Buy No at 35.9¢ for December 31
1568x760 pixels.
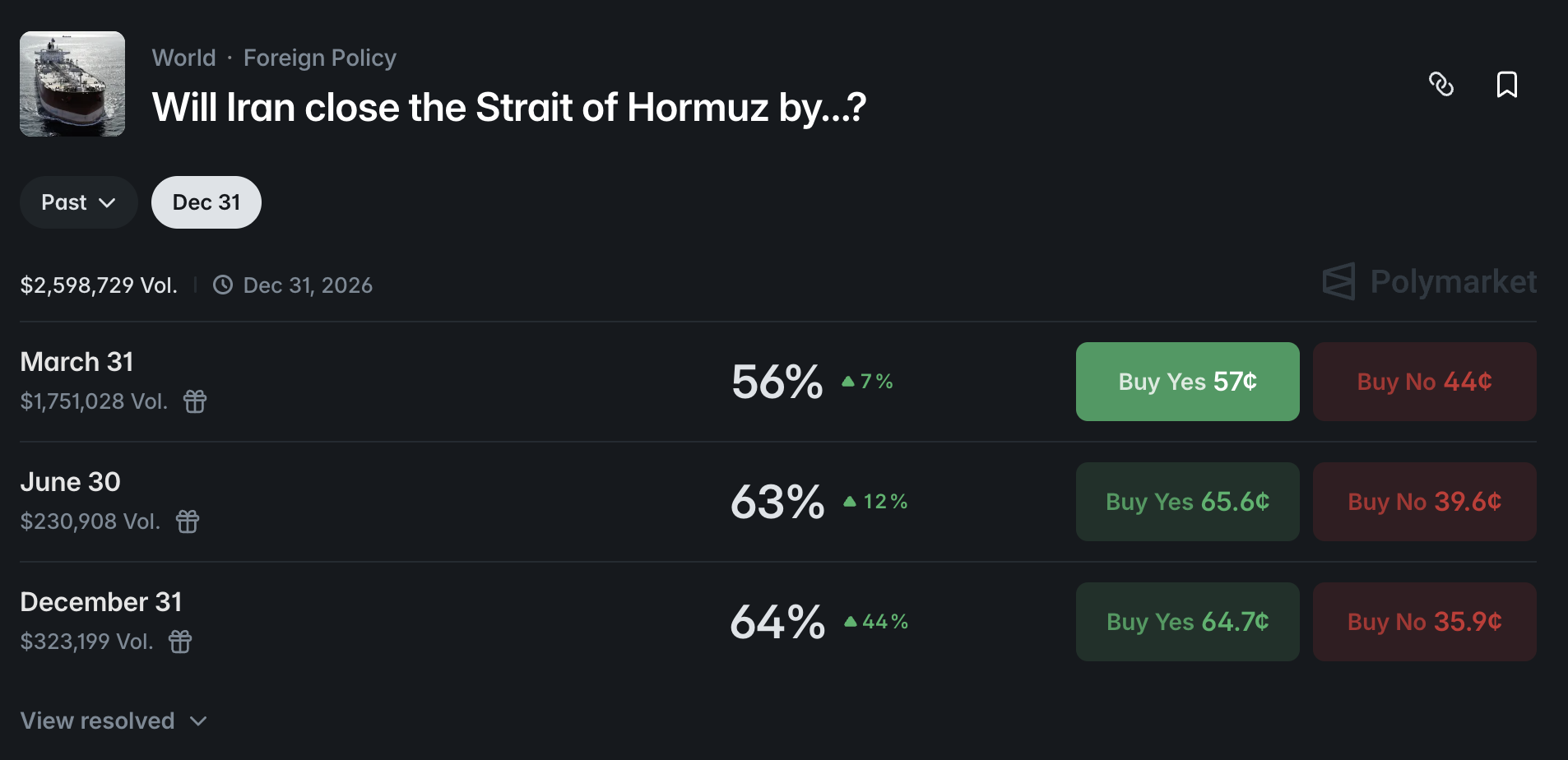point(1424,622)
